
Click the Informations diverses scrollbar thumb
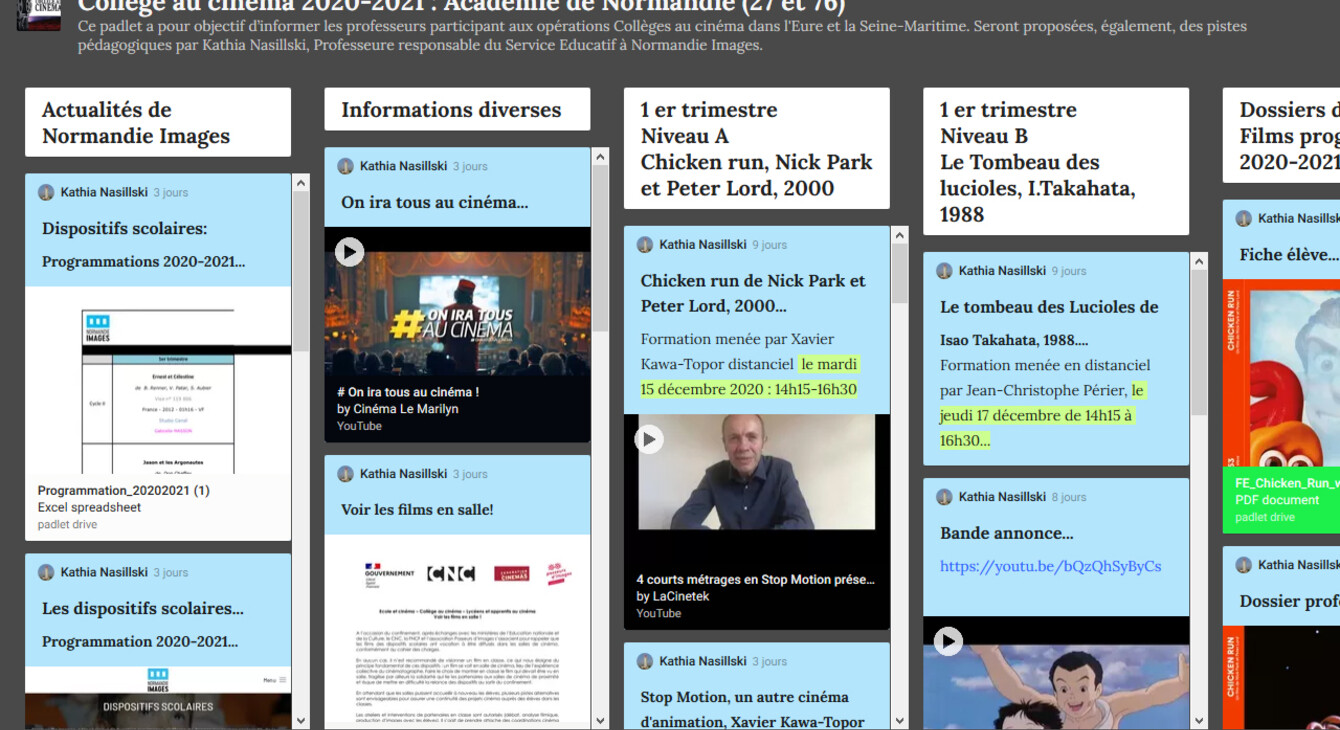(600, 250)
